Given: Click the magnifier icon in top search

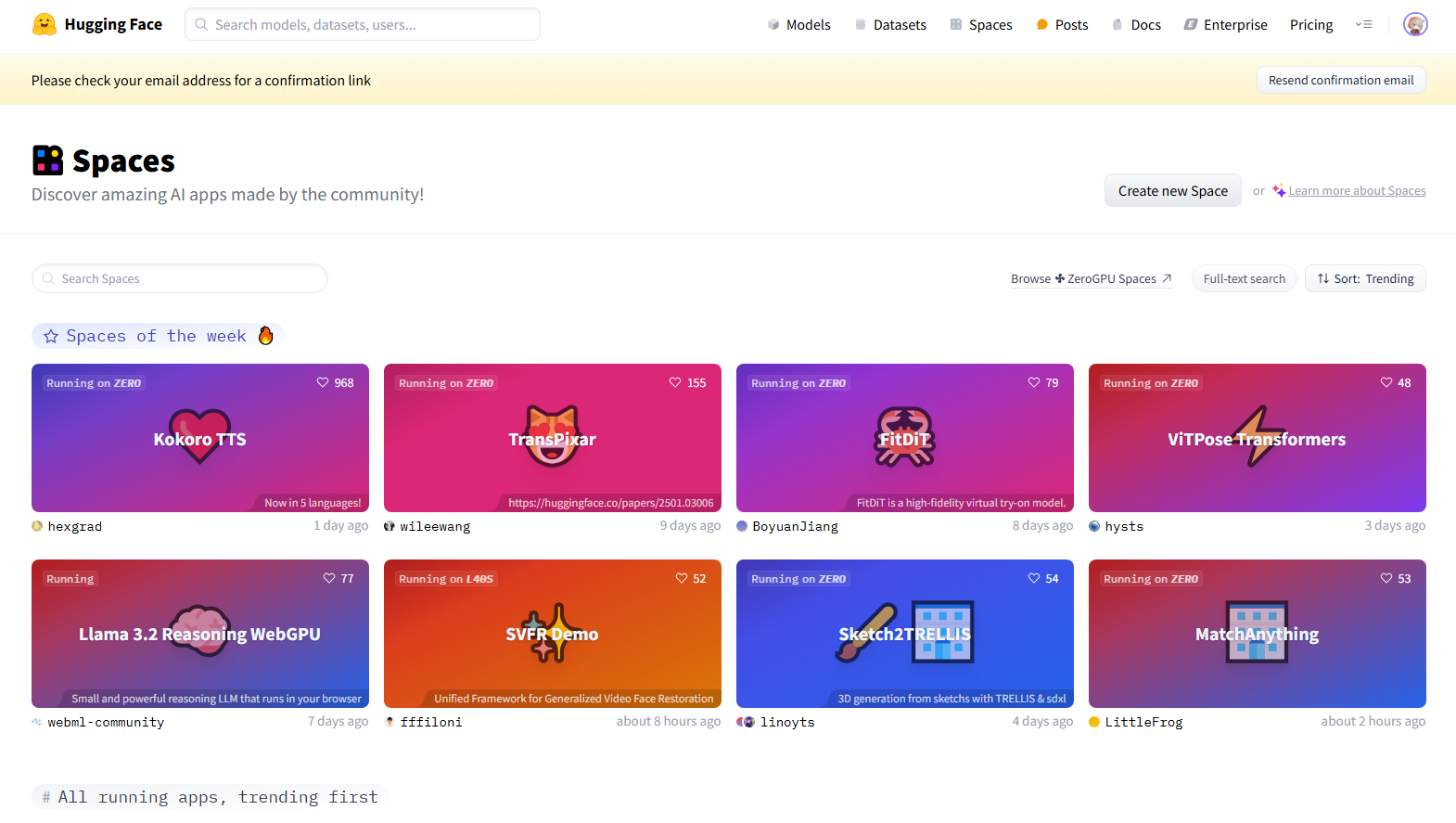Looking at the screenshot, I should [201, 24].
